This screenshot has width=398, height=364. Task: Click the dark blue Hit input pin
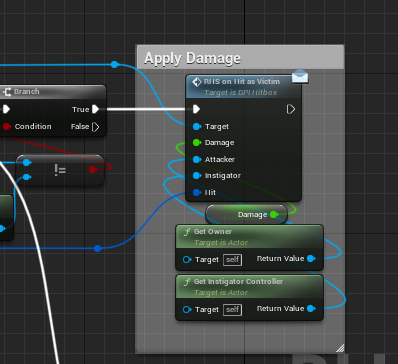[x=197, y=192]
